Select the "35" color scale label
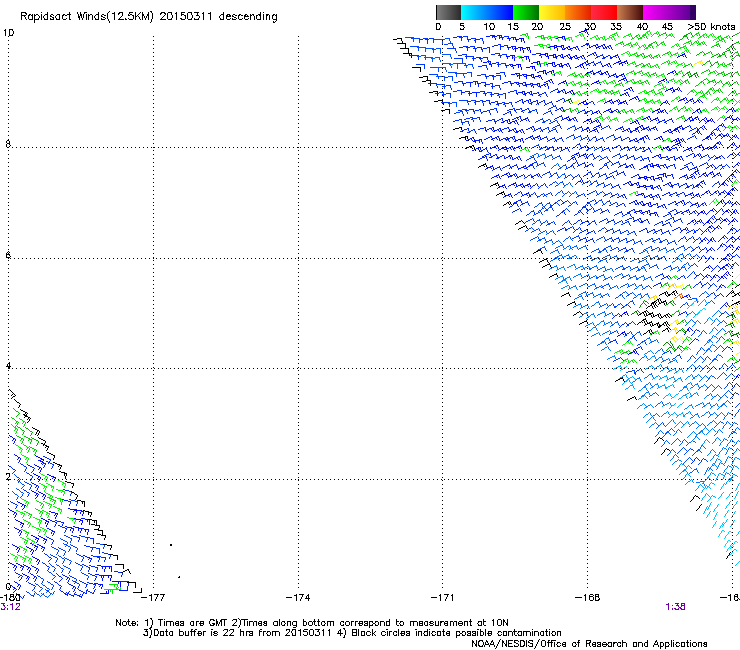This screenshot has height=650, width=740. (616, 27)
